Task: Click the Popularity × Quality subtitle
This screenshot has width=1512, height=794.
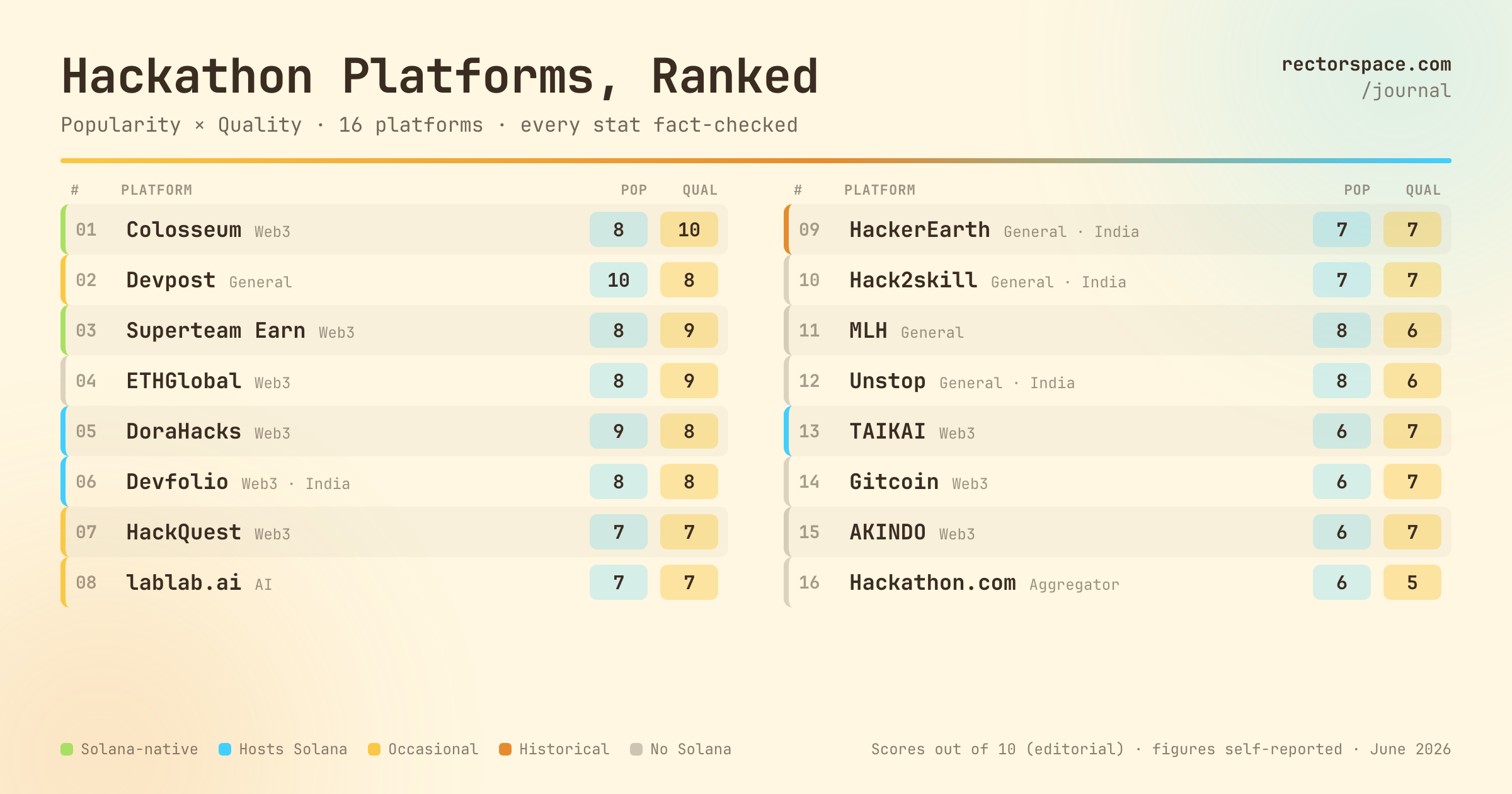Action: [x=181, y=125]
